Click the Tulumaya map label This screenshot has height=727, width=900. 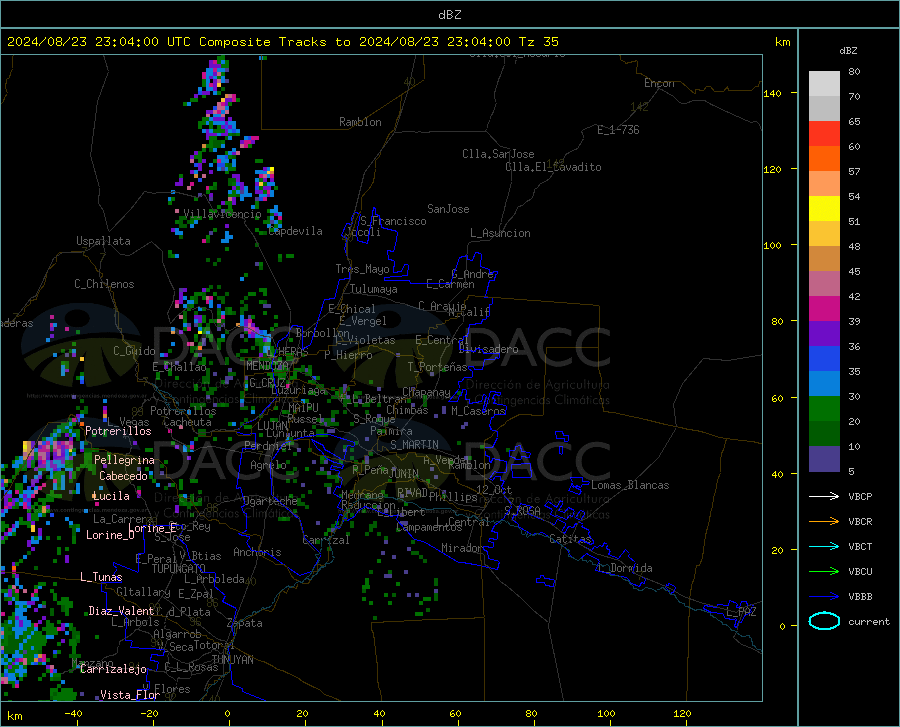(374, 289)
